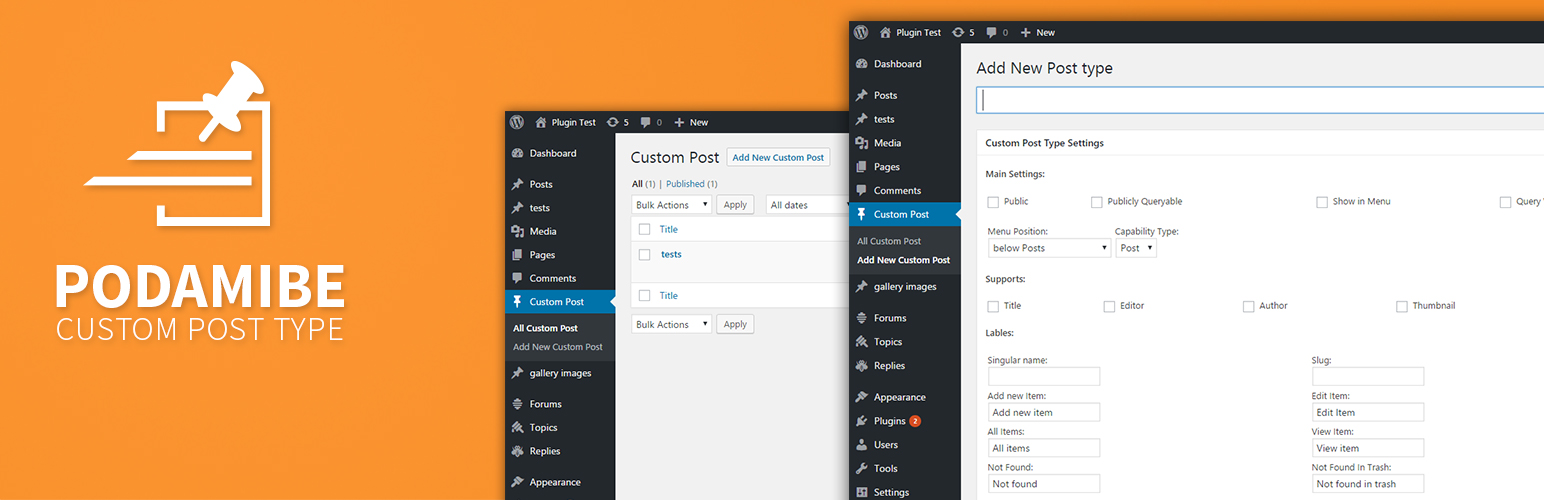
Task: Open Forums icon in front sidebar
Action: [861, 318]
